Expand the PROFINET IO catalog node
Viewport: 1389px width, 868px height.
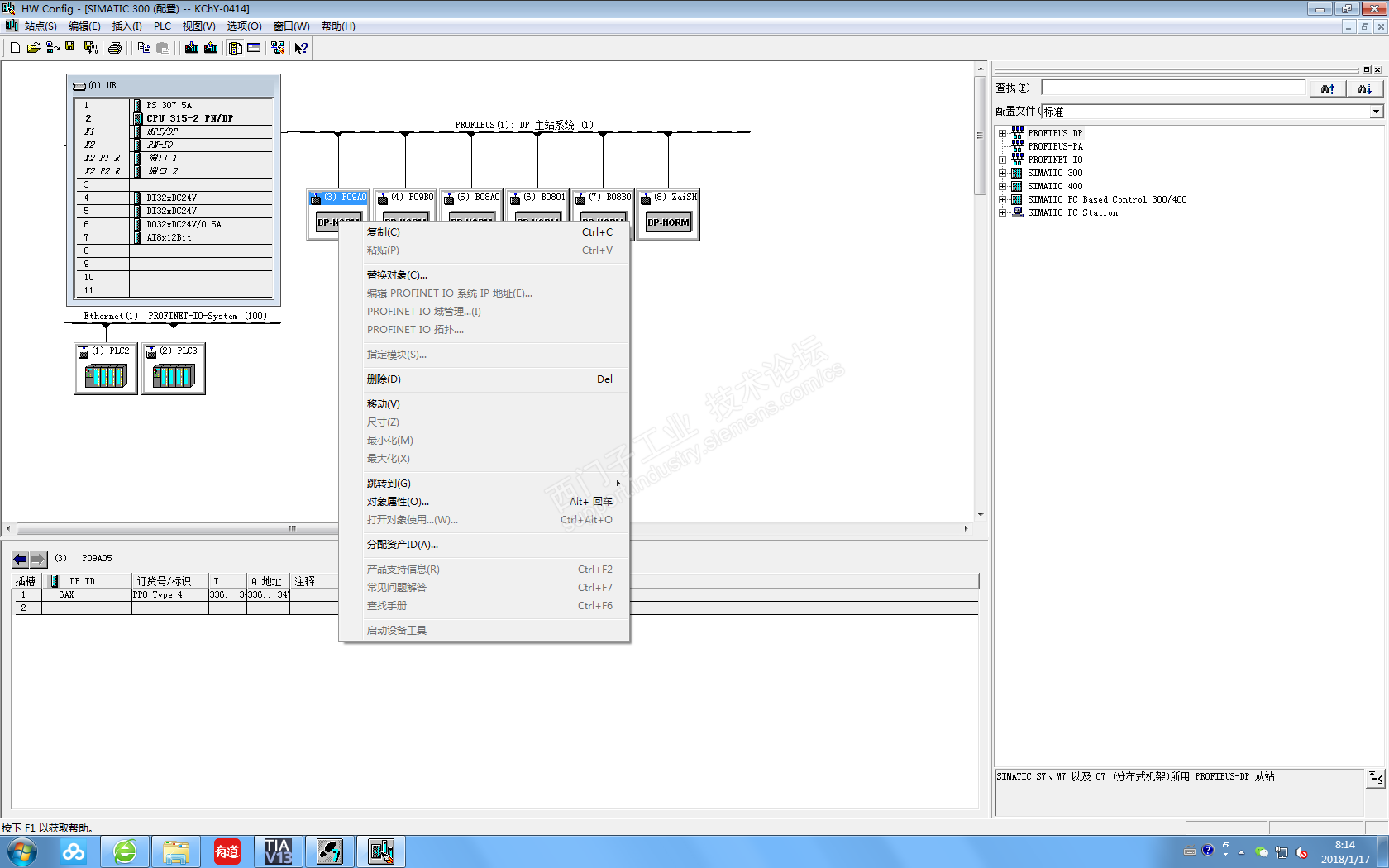click(x=1002, y=160)
